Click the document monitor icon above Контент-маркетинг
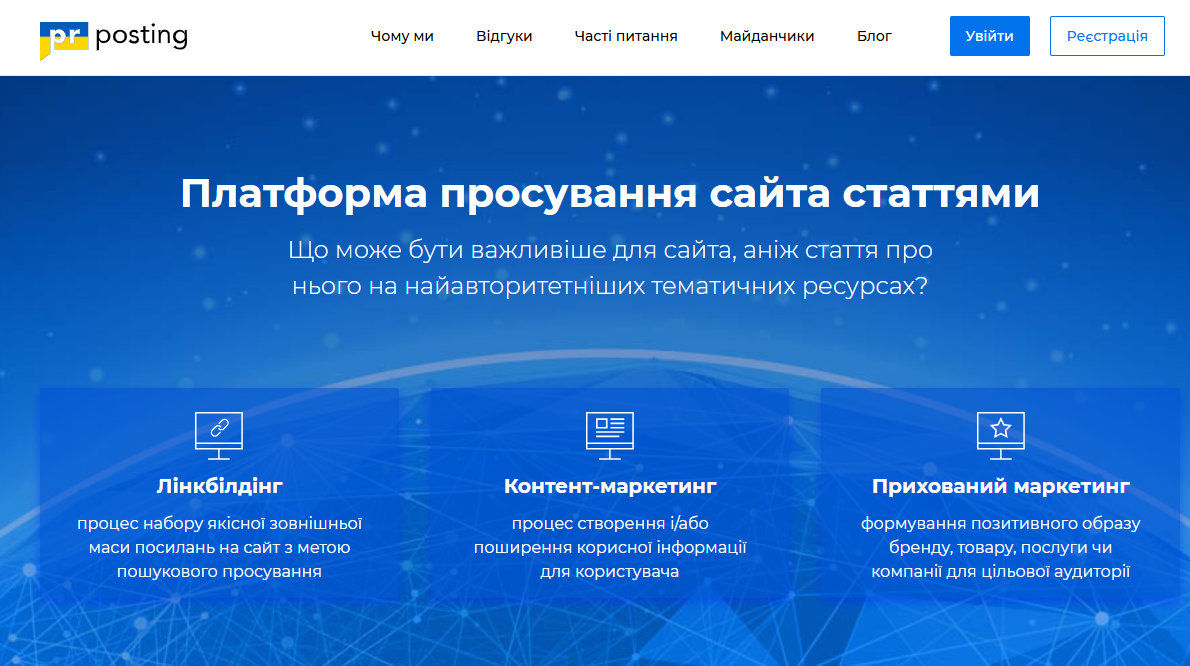Screen dimensions: 1190x666 [x=609, y=434]
